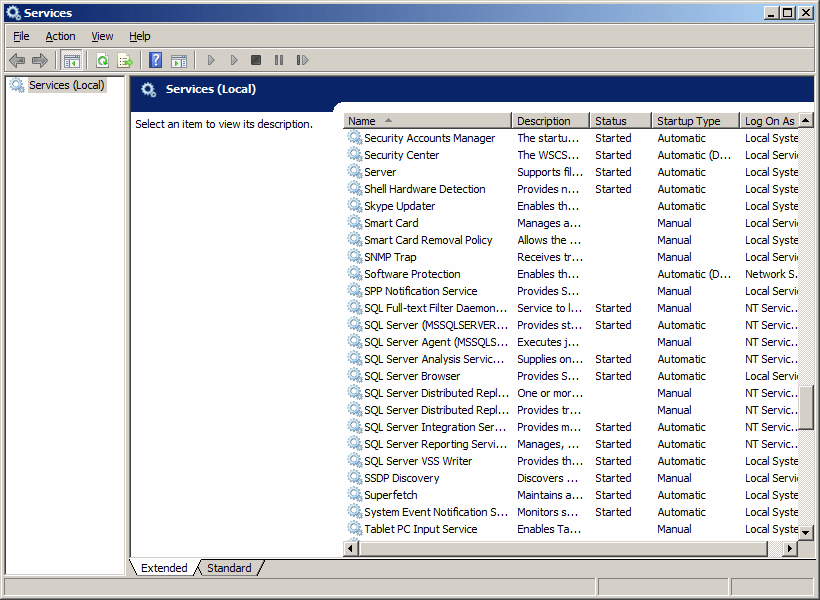The width and height of the screenshot is (820, 600).
Task: Select the Smart Card Removal Policy service
Action: [573, 240]
